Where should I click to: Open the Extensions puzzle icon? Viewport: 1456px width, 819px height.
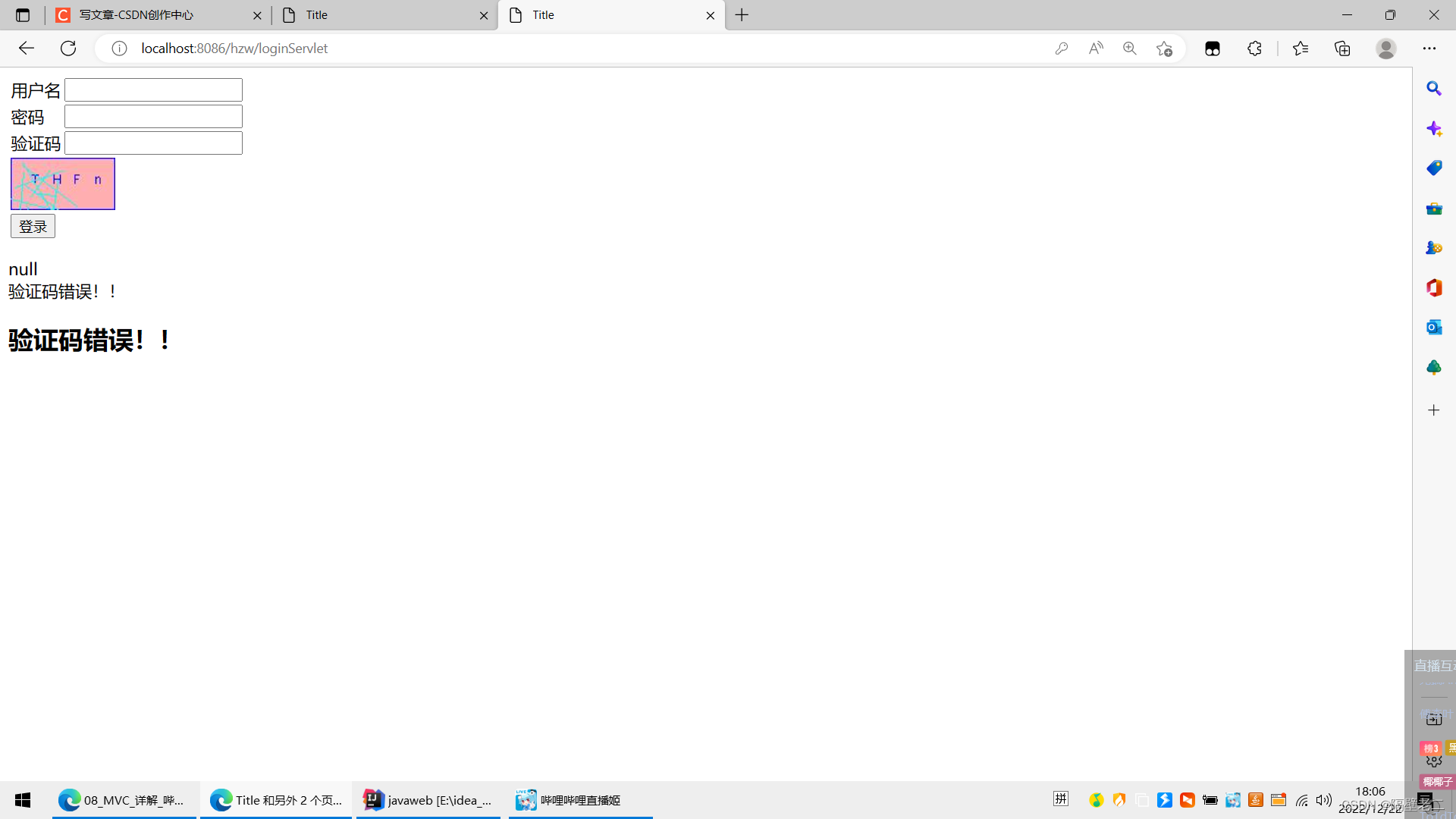pyautogui.click(x=1254, y=49)
